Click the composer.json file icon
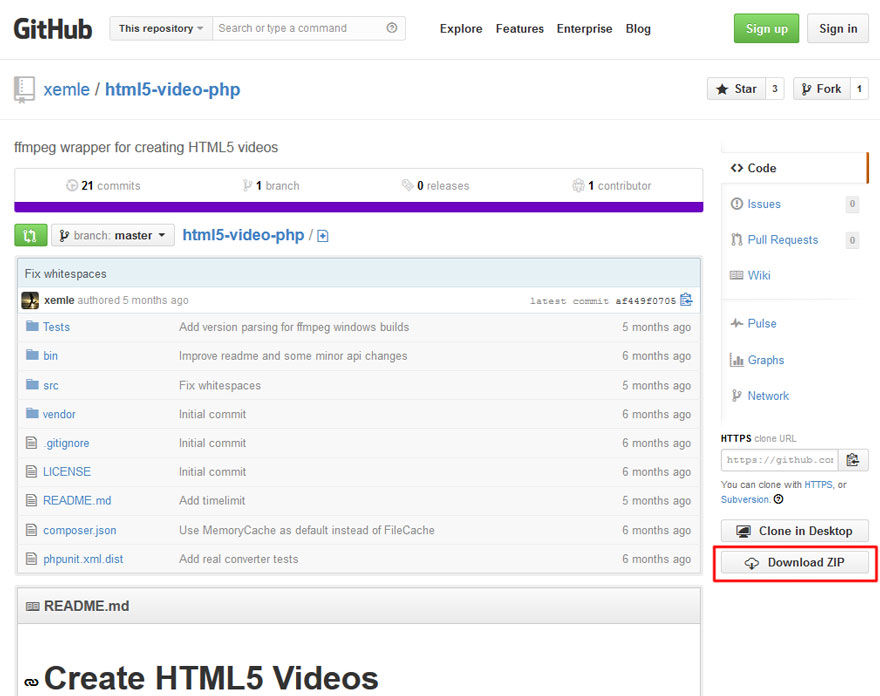 tap(31, 530)
